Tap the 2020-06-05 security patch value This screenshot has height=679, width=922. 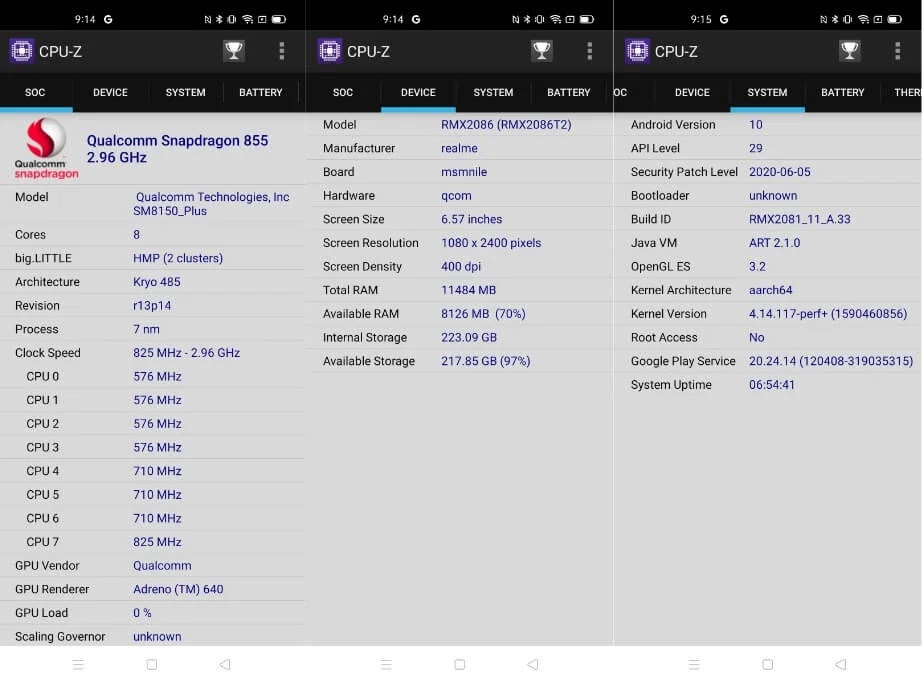[x=780, y=172]
